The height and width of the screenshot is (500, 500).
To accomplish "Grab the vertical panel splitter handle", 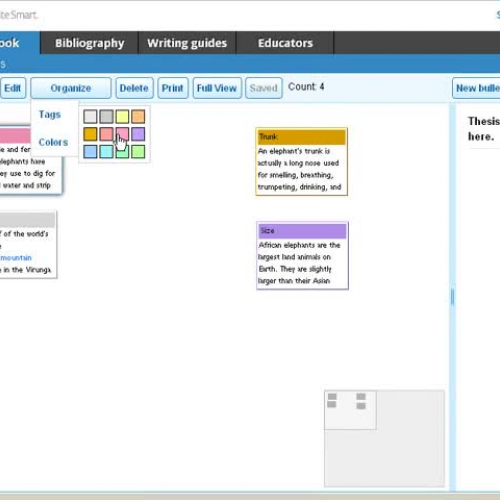I will pyautogui.click(x=452, y=297).
